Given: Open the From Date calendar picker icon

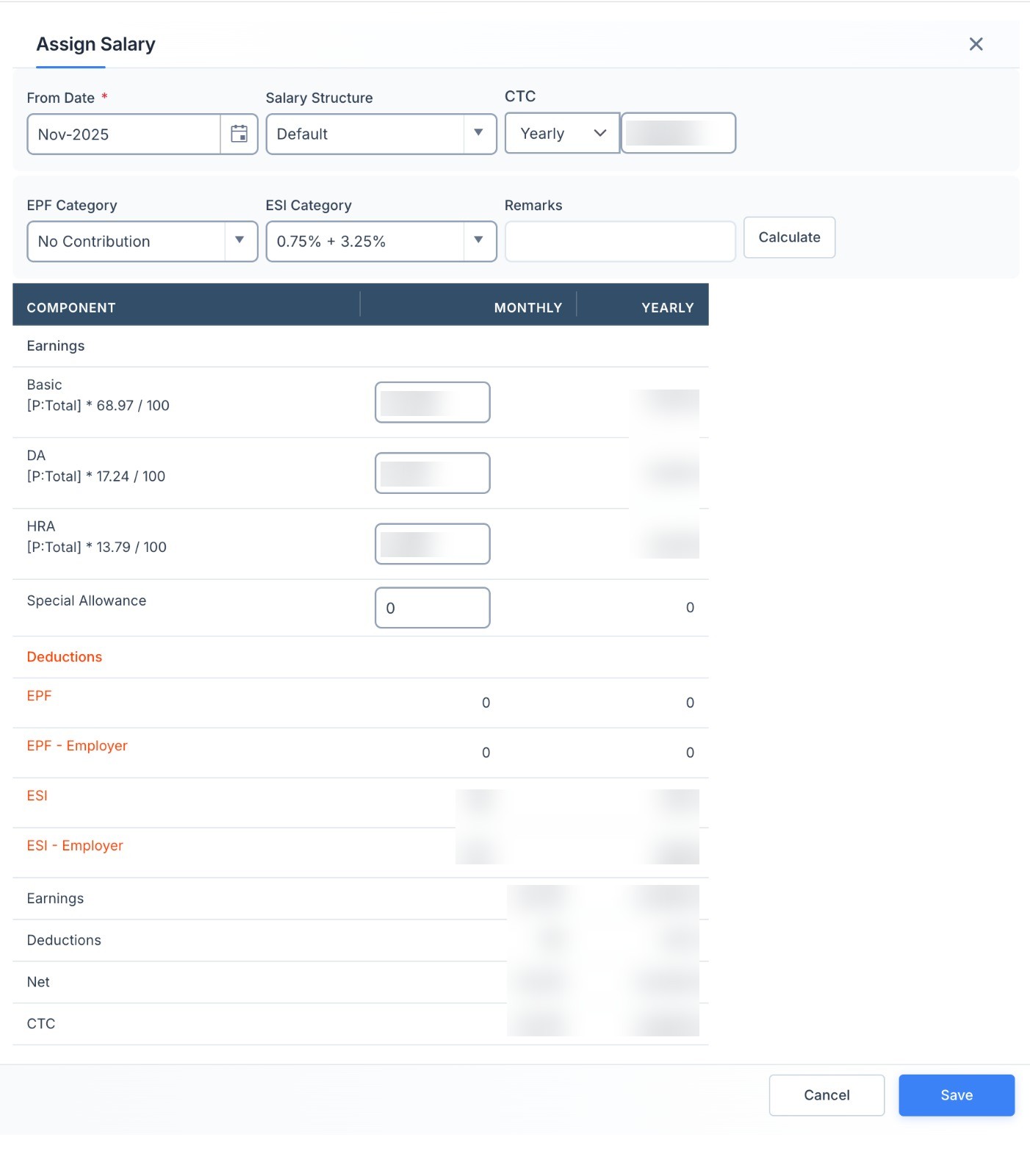Looking at the screenshot, I should [239, 134].
